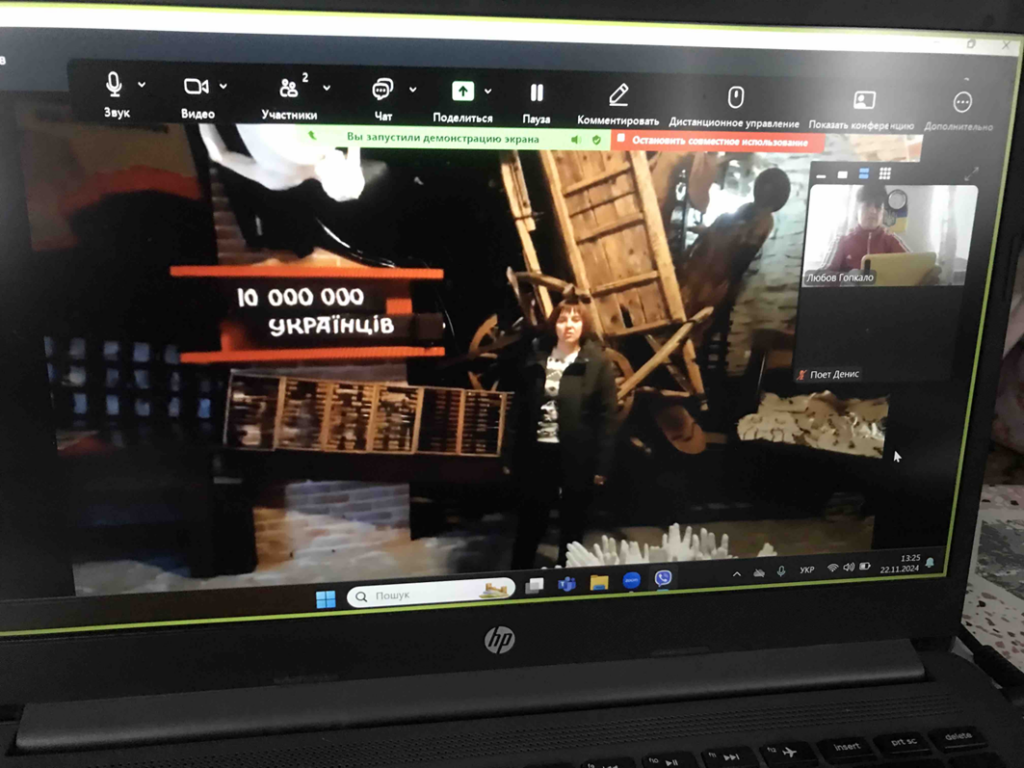Click the microphone indicator in the system tray
The image size is (1024, 768).
point(781,571)
